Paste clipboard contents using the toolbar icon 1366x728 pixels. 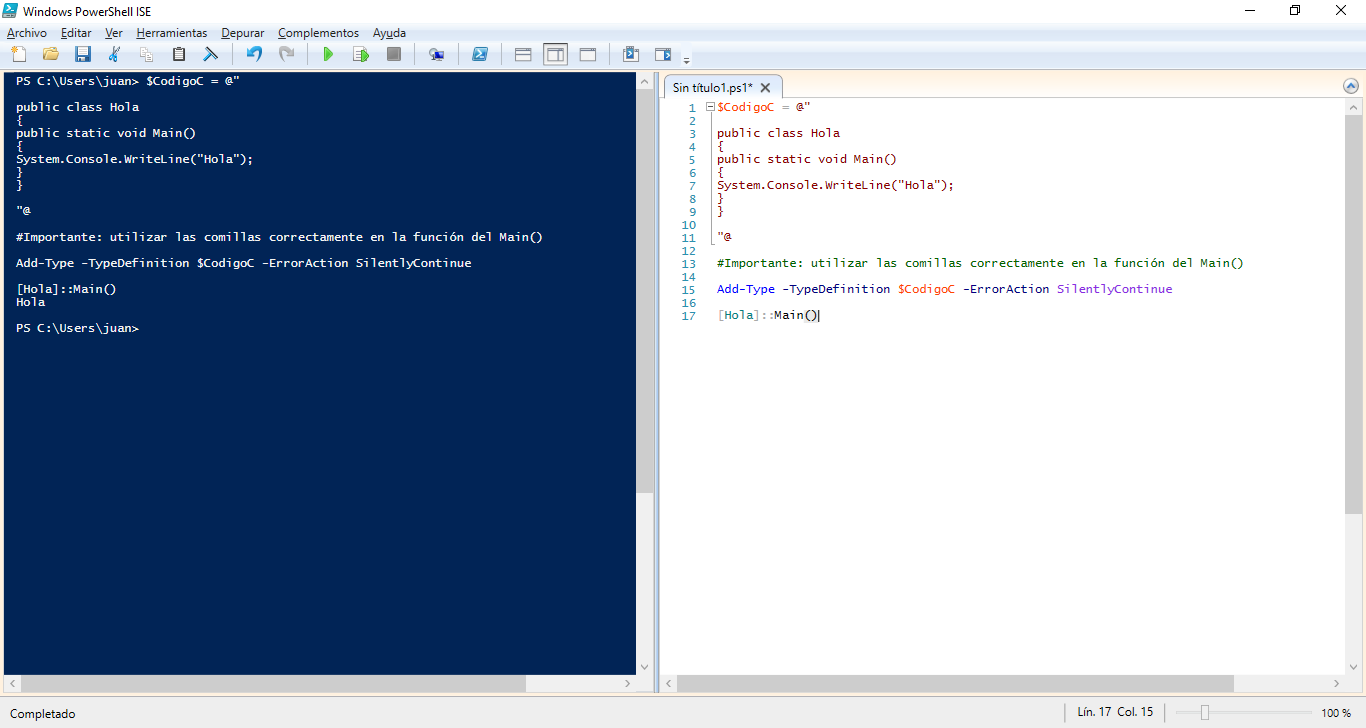tap(179, 54)
